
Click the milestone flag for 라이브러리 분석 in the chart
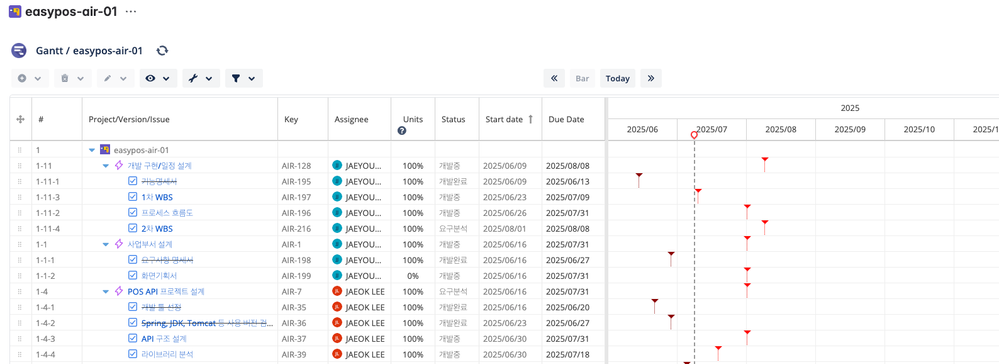(x=718, y=353)
